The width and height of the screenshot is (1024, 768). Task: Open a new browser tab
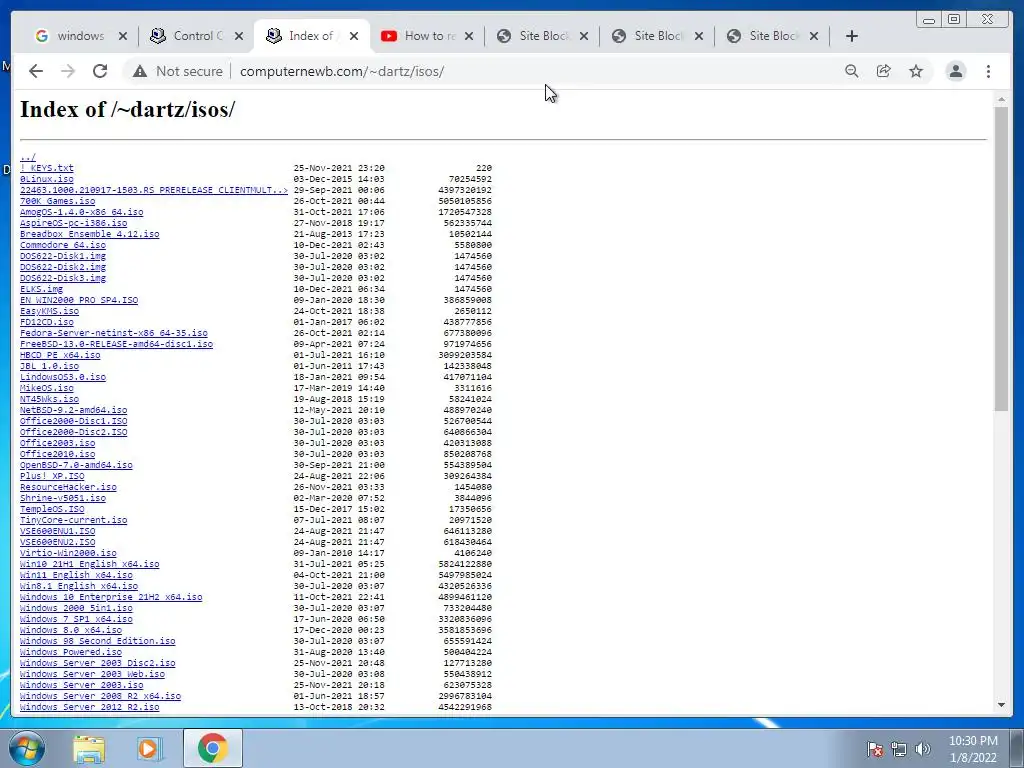(x=852, y=36)
